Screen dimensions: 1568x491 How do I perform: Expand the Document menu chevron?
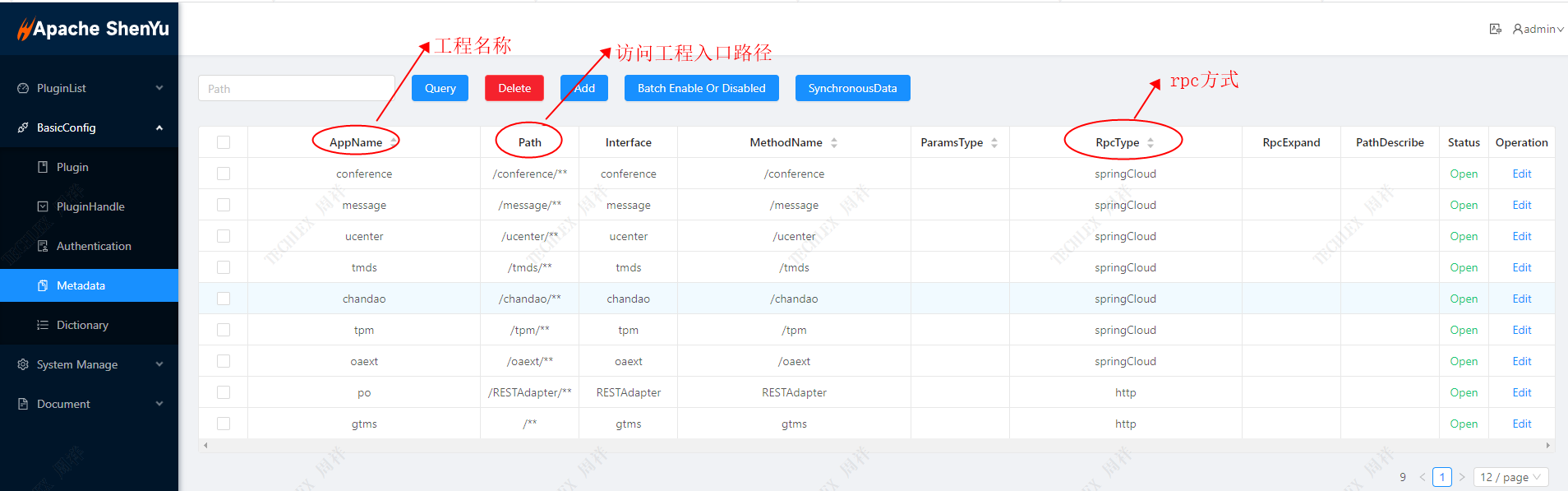159,404
